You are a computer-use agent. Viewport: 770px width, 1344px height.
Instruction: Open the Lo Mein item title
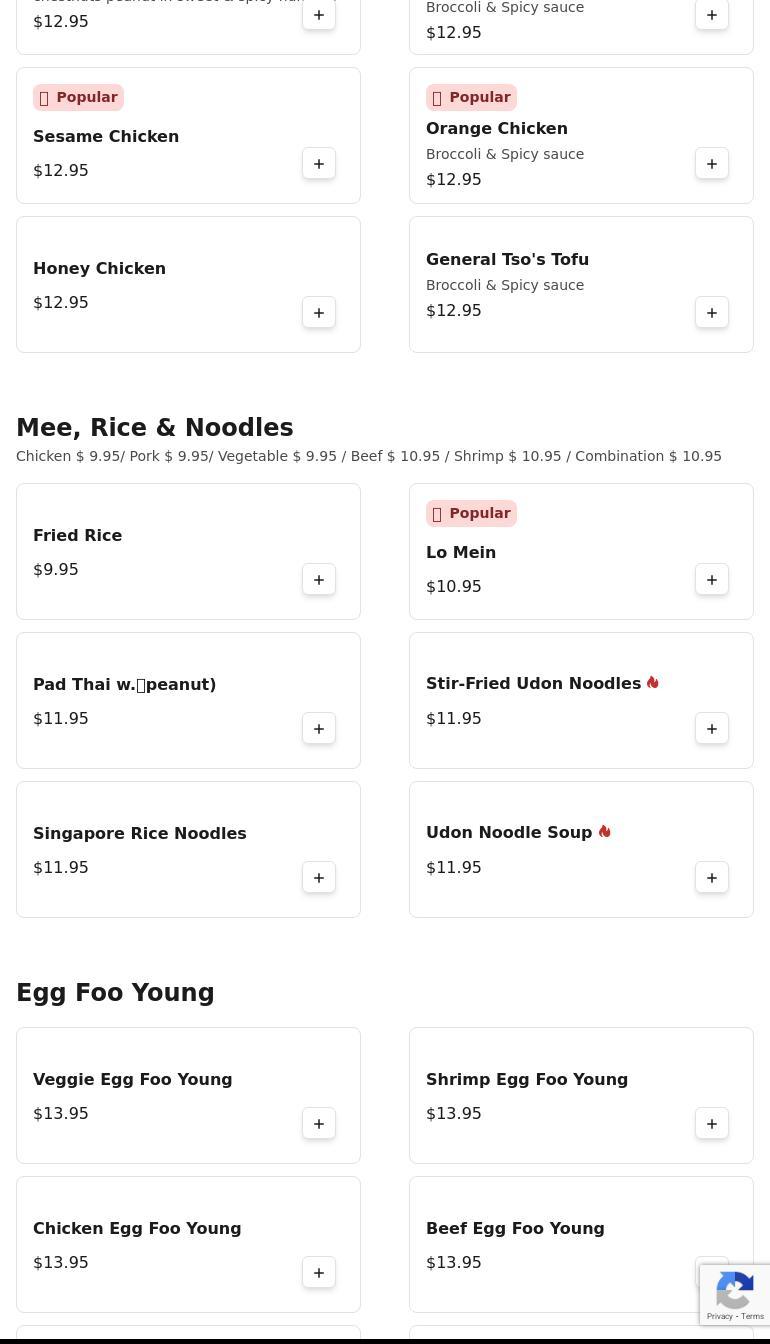461,553
